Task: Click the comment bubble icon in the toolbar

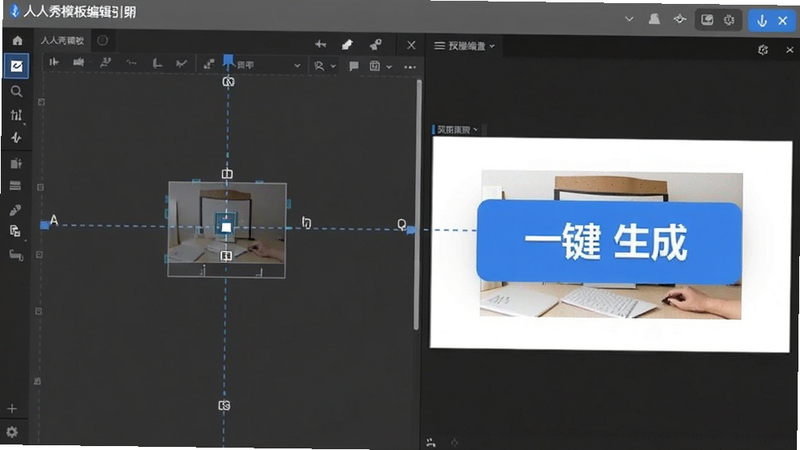Action: (x=354, y=66)
